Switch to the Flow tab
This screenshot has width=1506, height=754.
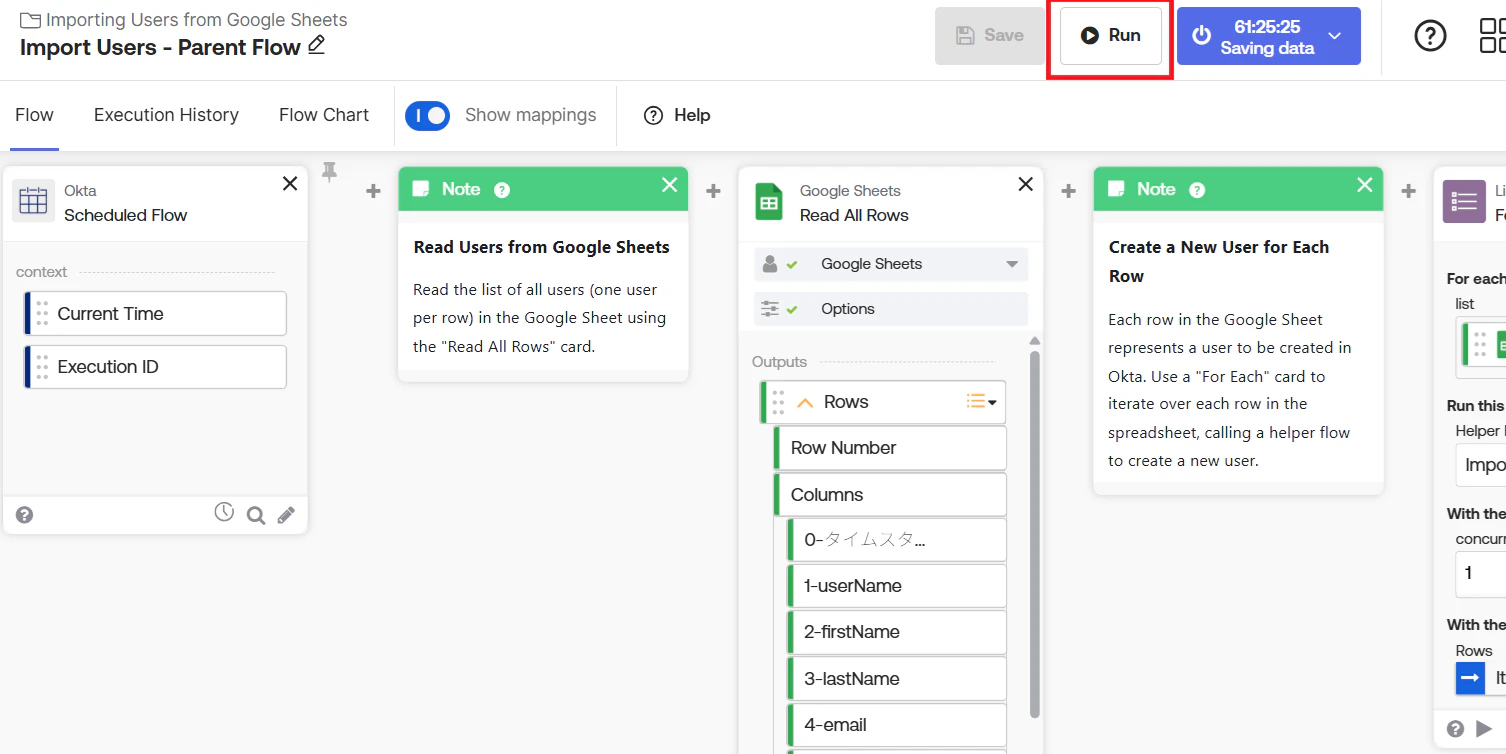tap(34, 115)
